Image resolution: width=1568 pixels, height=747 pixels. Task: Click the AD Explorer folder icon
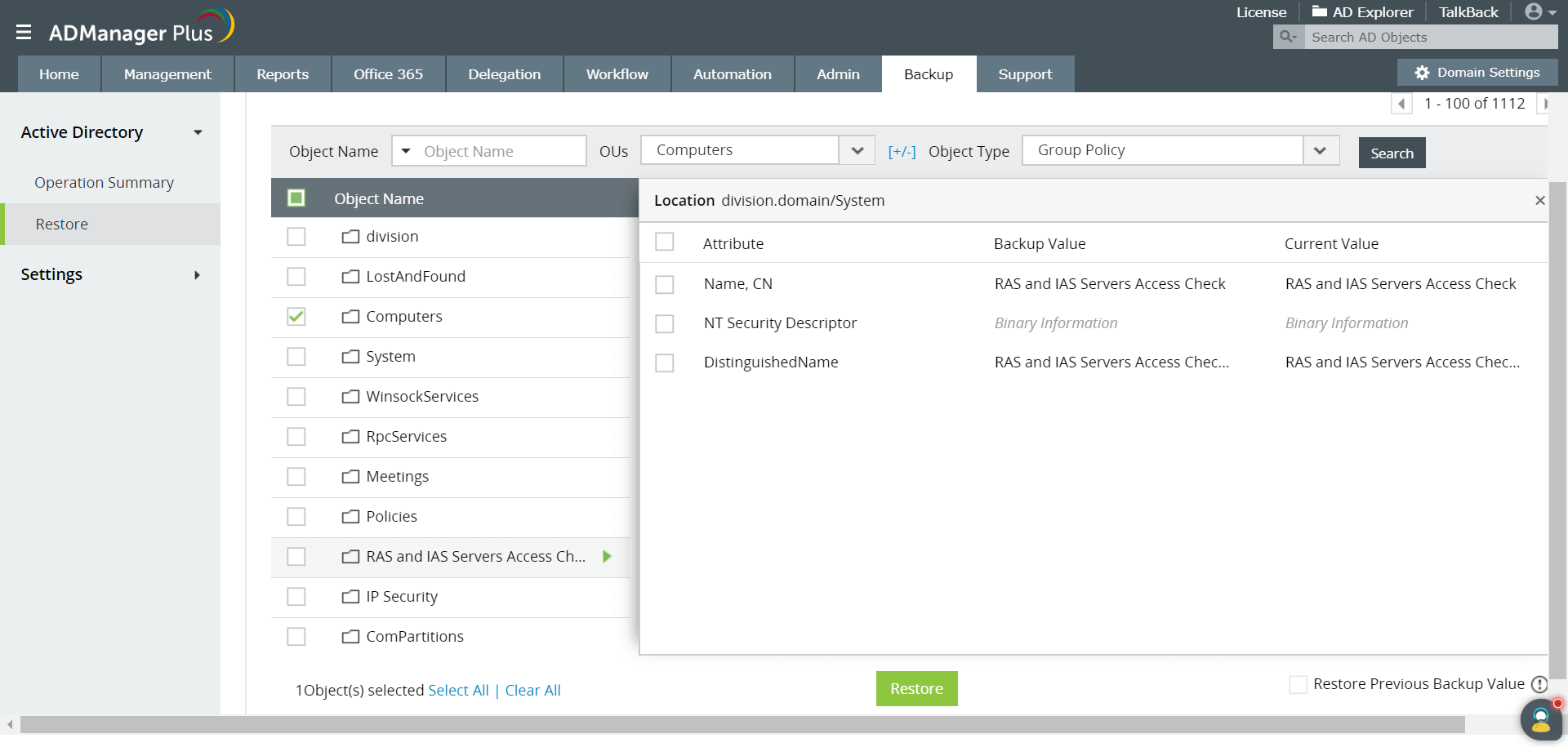coord(1319,11)
